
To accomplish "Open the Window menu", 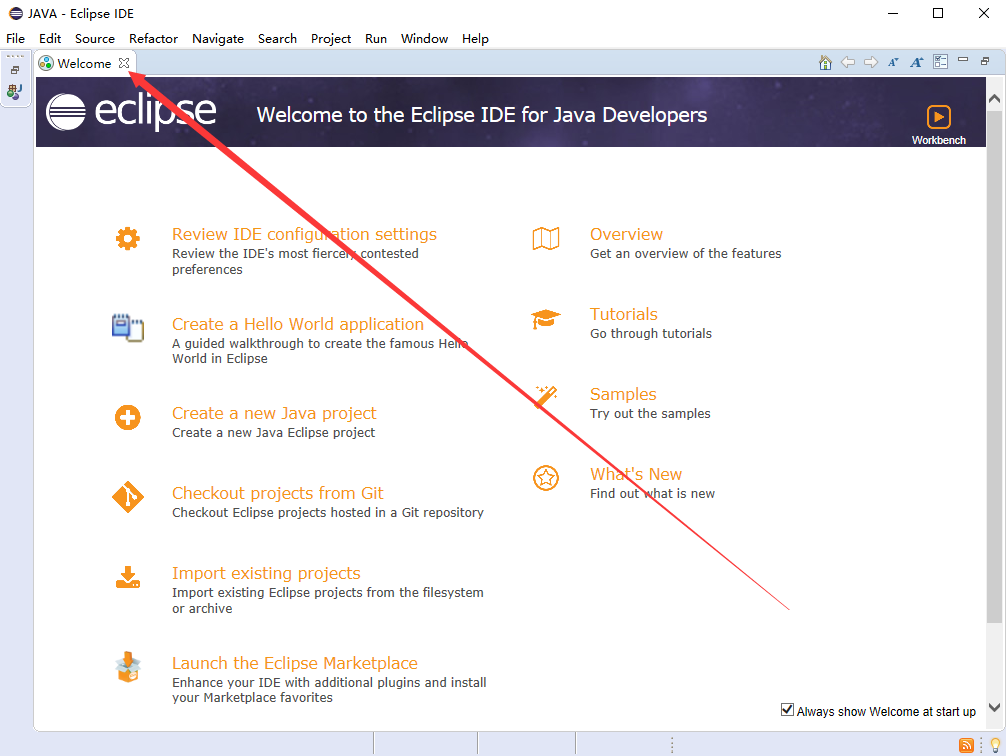I will pyautogui.click(x=425, y=39).
